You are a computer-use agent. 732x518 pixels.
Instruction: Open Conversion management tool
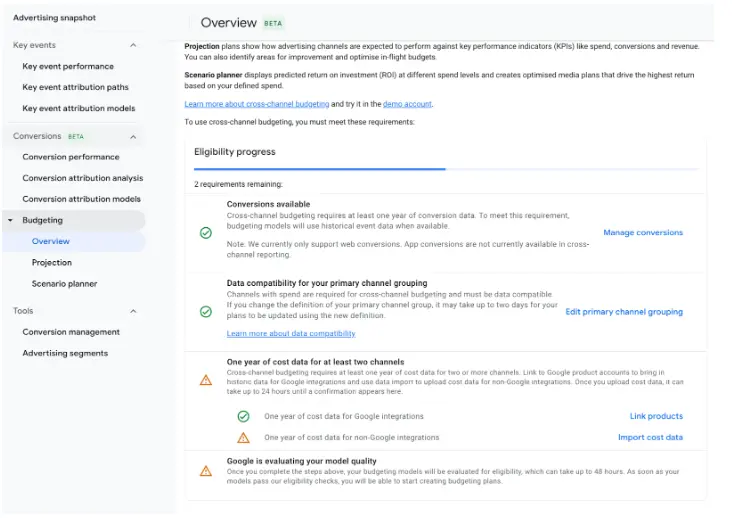71,332
